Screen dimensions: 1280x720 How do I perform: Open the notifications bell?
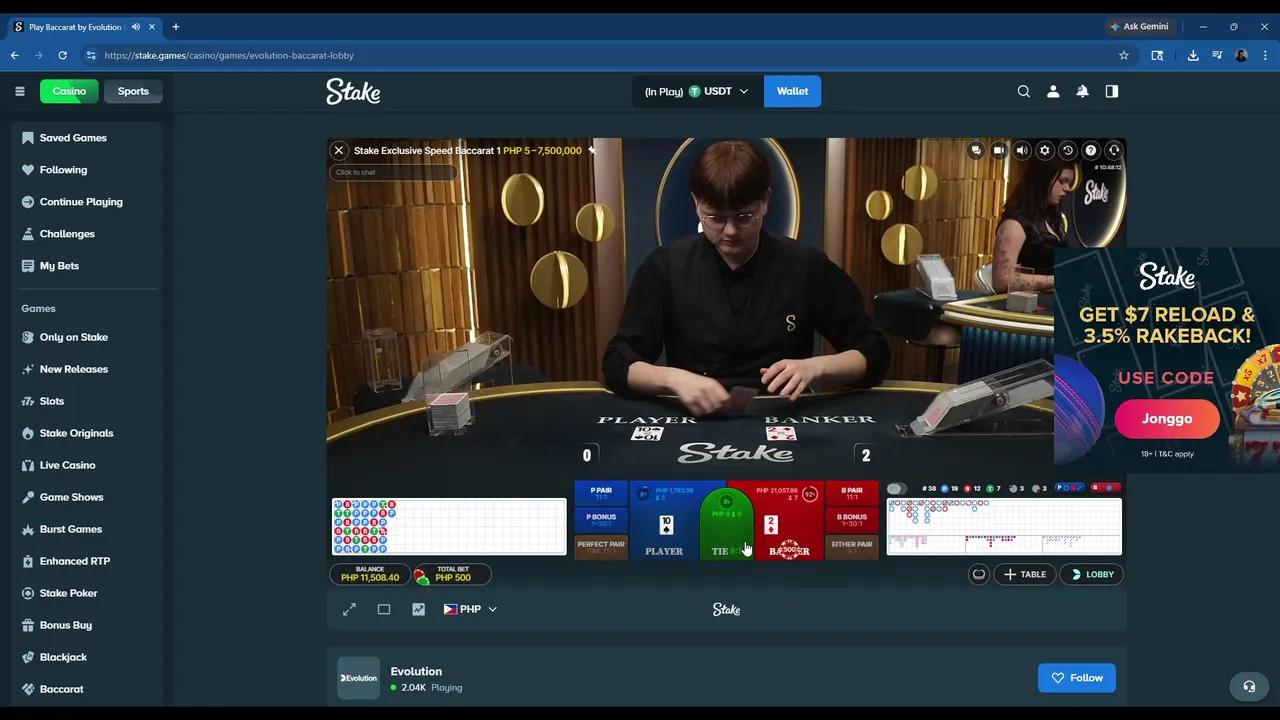pos(1082,91)
